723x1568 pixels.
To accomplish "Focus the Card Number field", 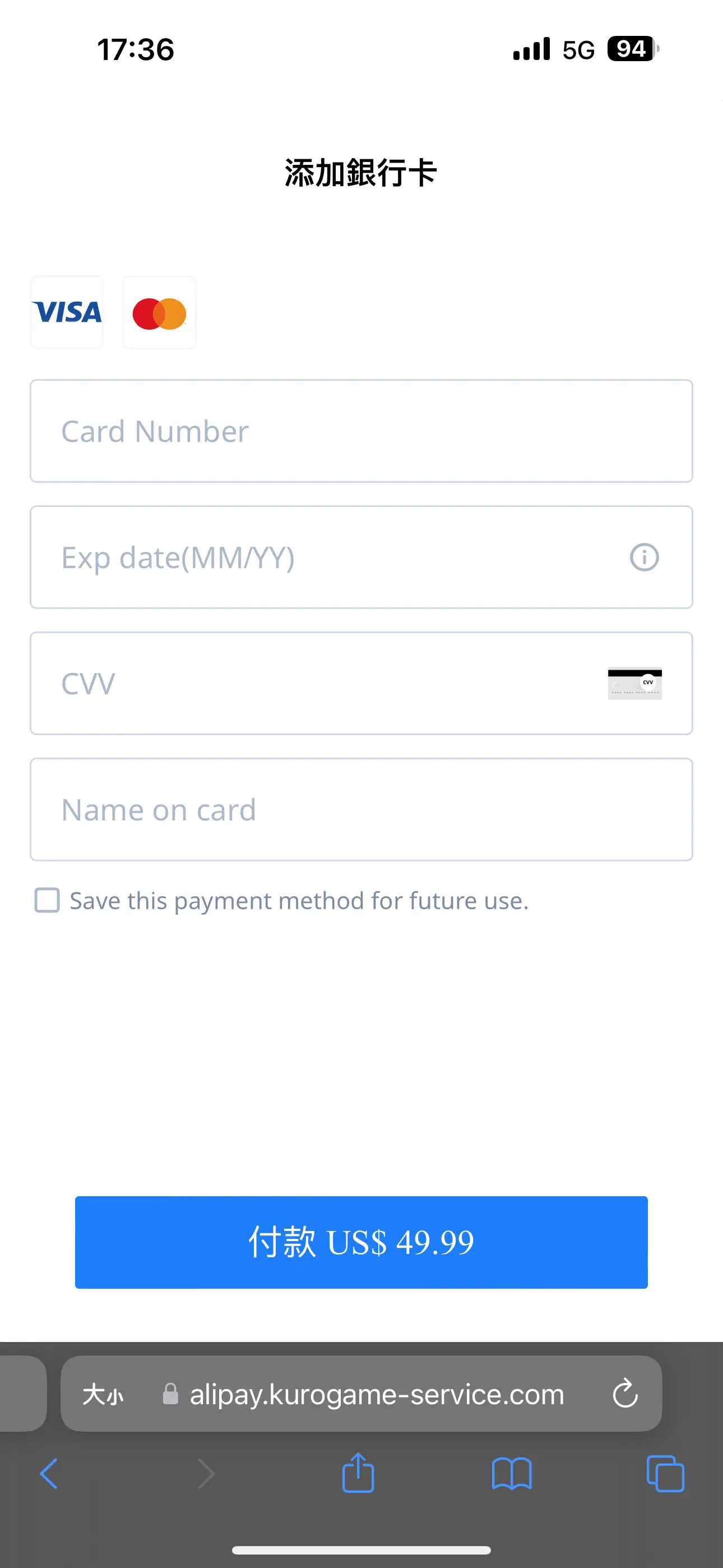I will click(361, 431).
